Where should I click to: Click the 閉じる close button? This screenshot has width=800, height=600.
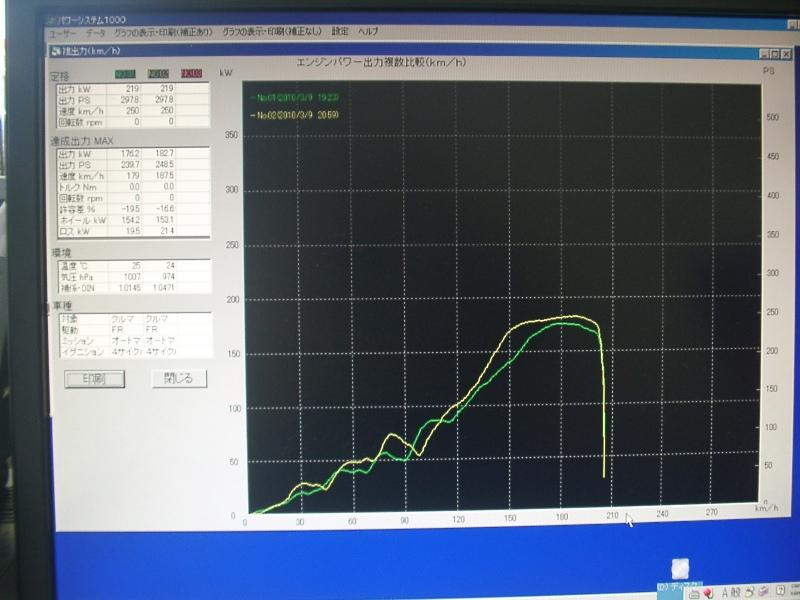point(179,378)
